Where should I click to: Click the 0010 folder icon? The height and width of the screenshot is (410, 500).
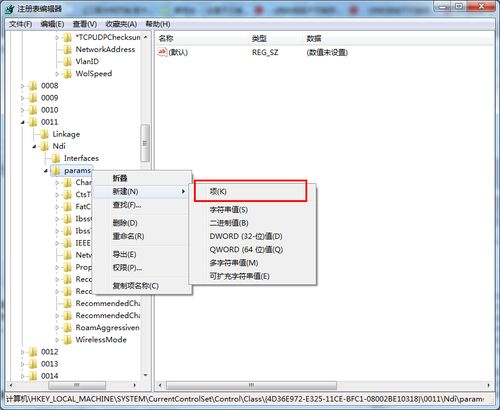pos(33,110)
